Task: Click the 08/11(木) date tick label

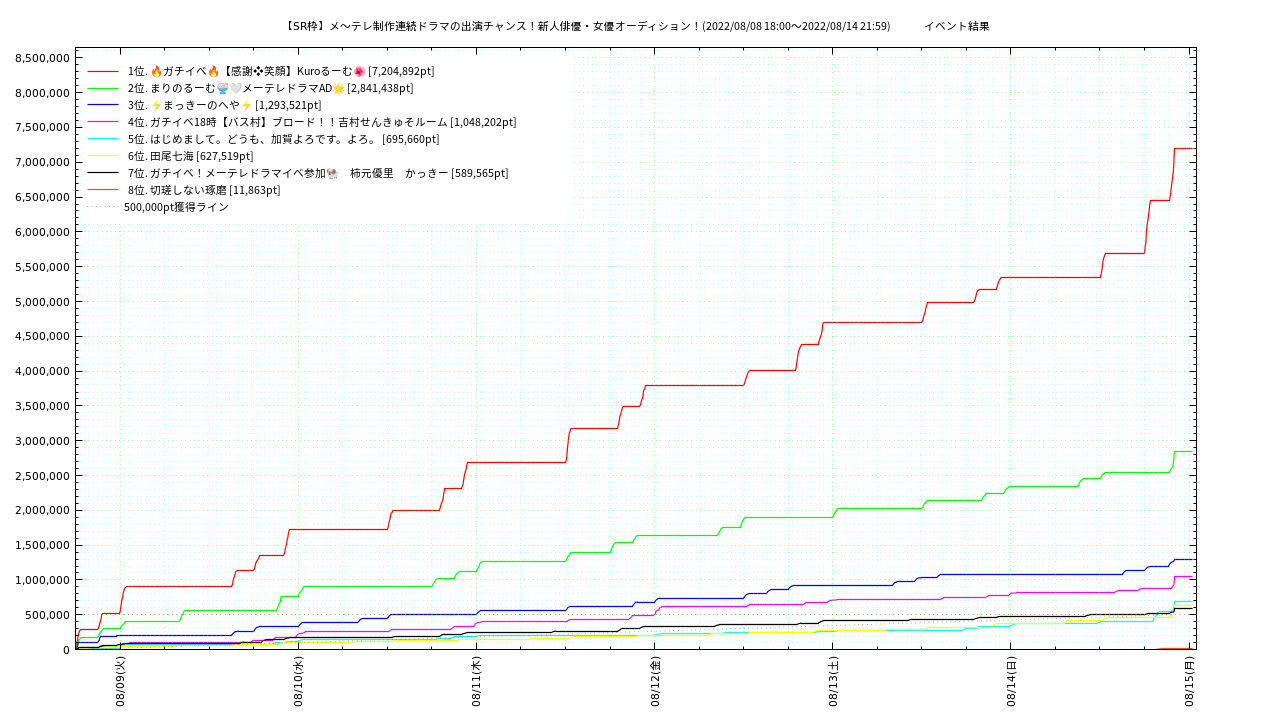Action: click(476, 682)
